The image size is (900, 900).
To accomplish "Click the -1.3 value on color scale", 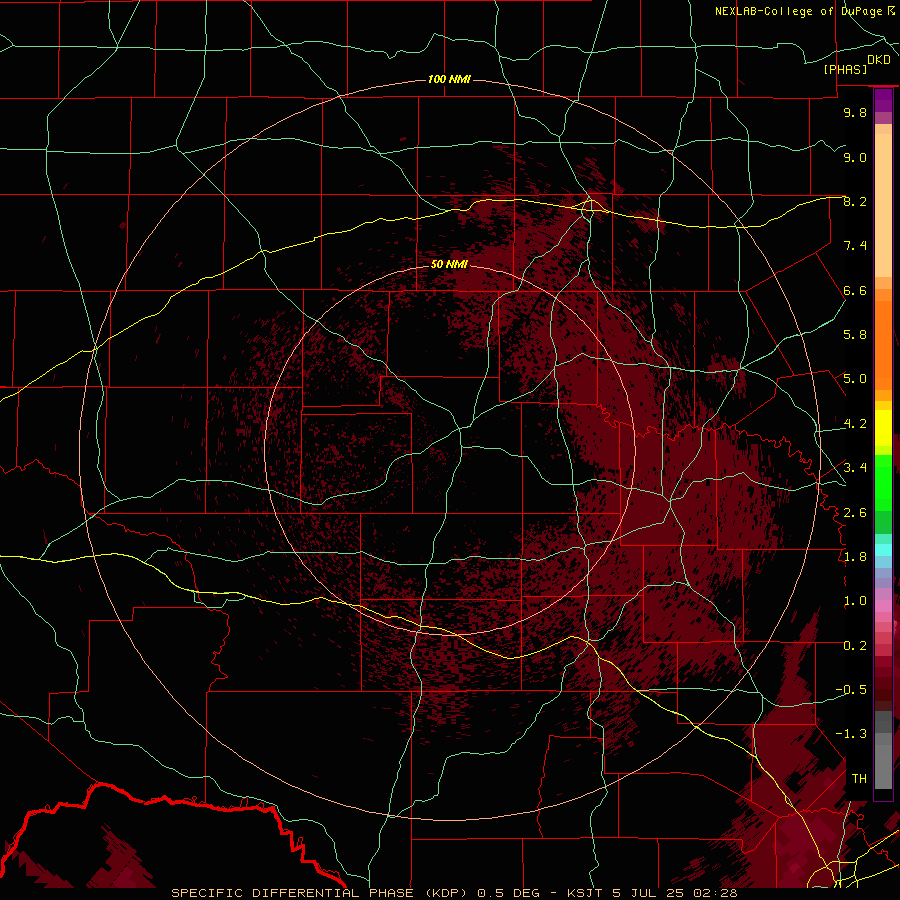I will click(851, 734).
